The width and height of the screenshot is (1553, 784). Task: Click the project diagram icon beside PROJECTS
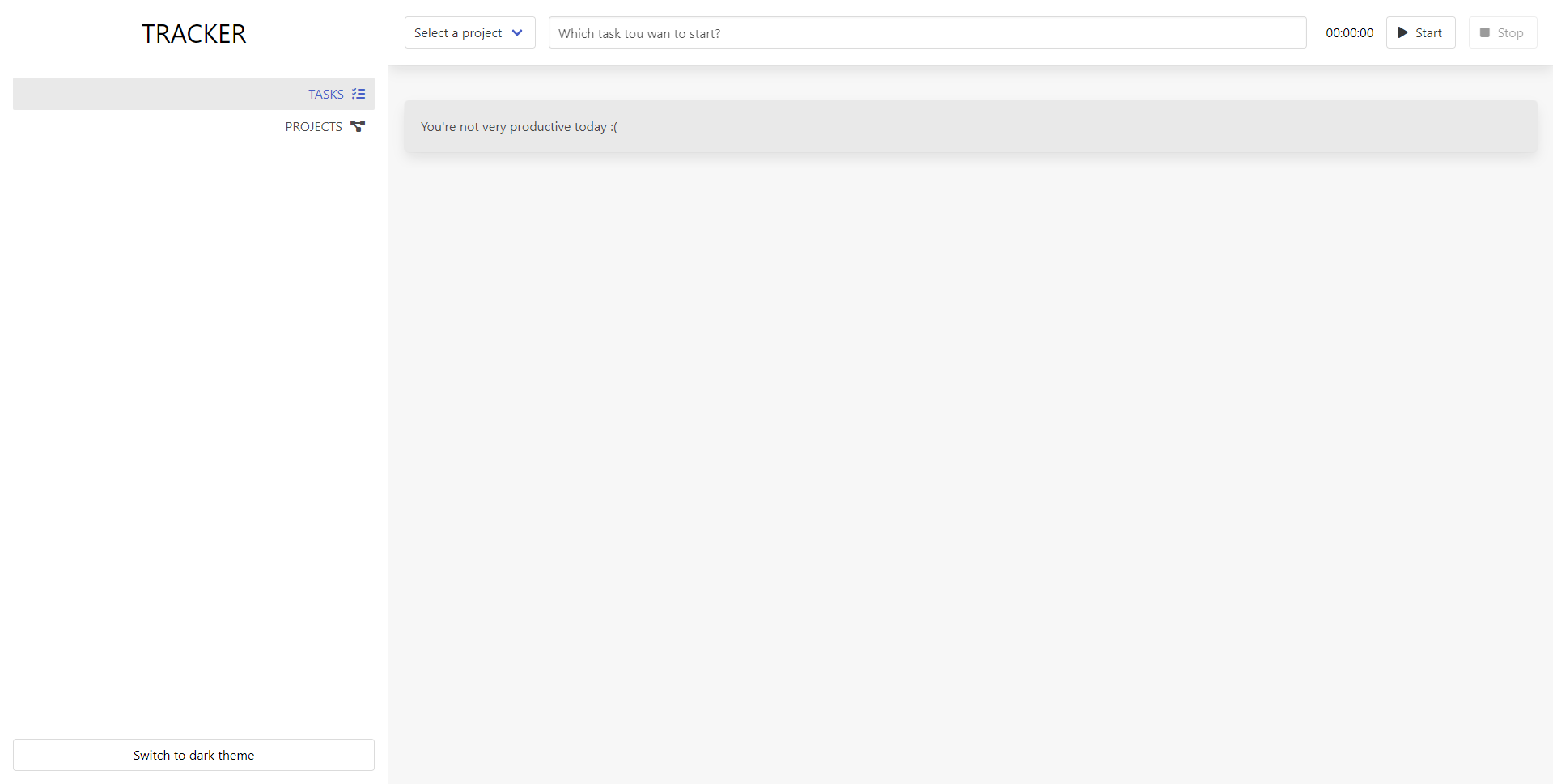357,125
